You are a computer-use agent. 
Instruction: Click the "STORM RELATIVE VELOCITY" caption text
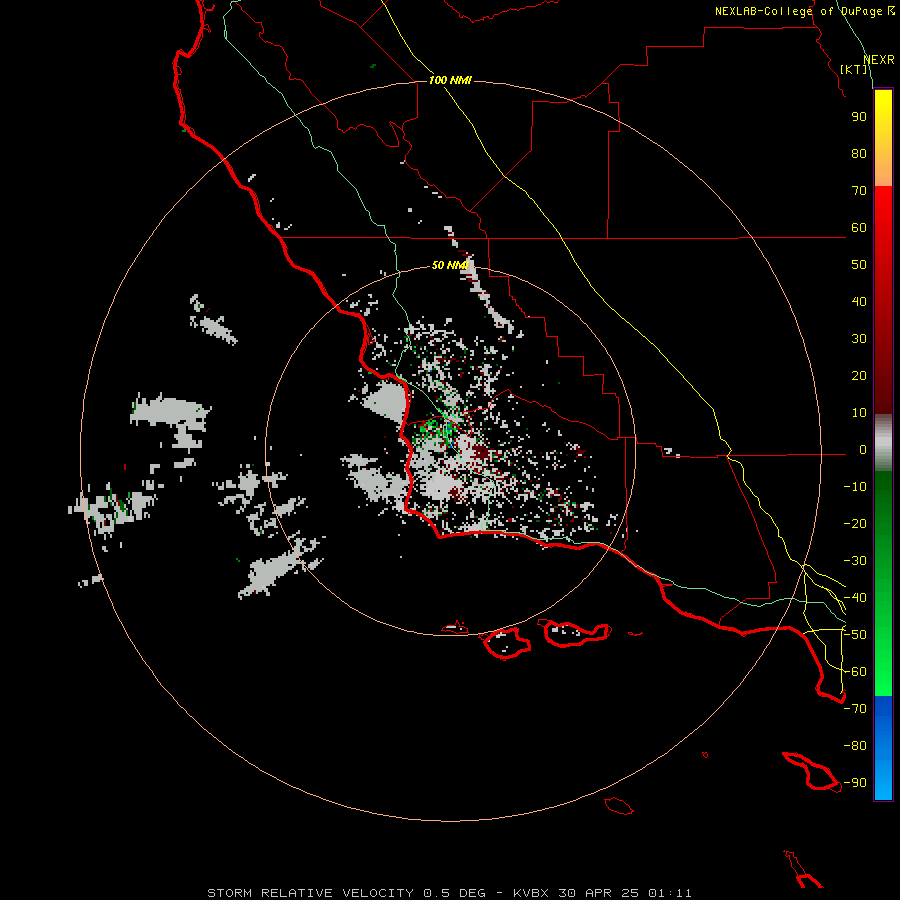[x=311, y=893]
